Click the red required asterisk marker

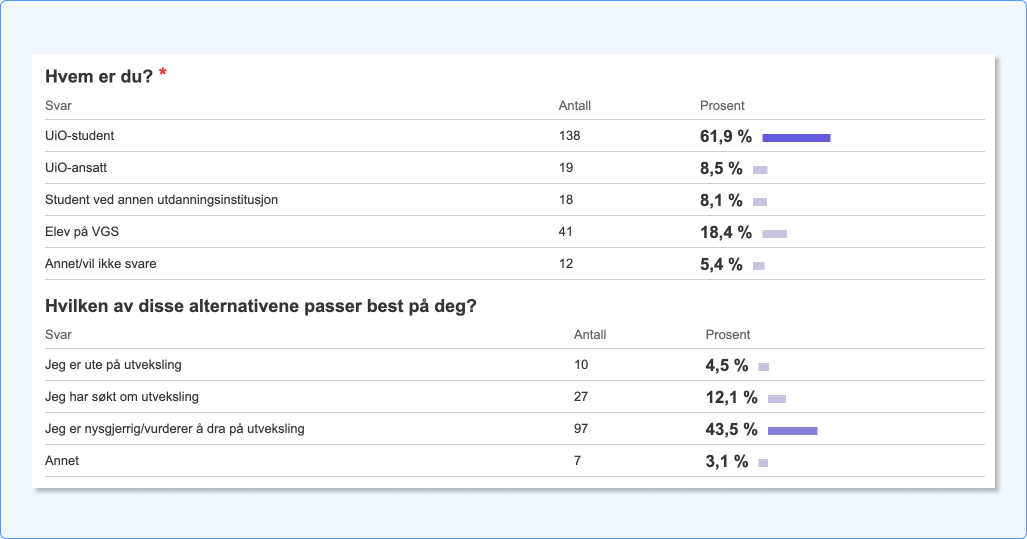163,73
